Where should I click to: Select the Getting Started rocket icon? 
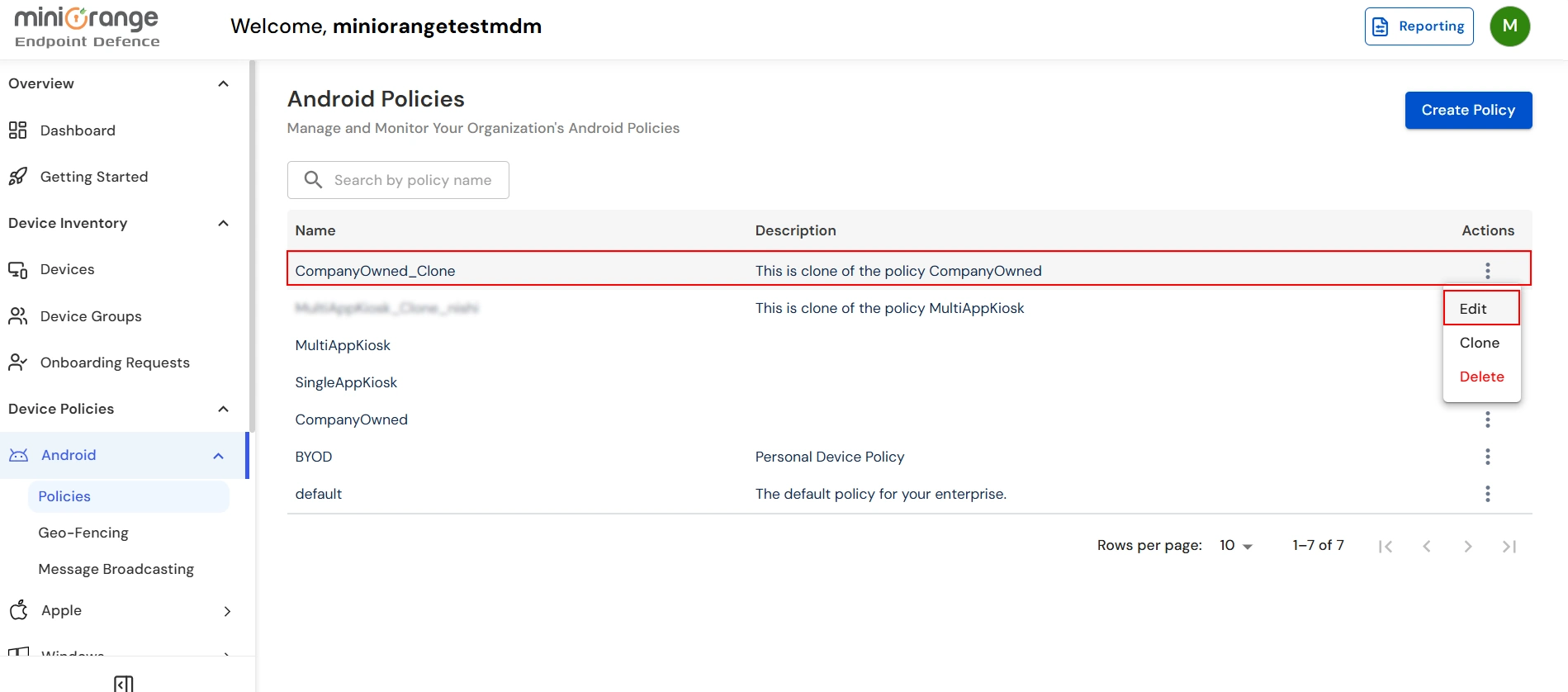18,176
